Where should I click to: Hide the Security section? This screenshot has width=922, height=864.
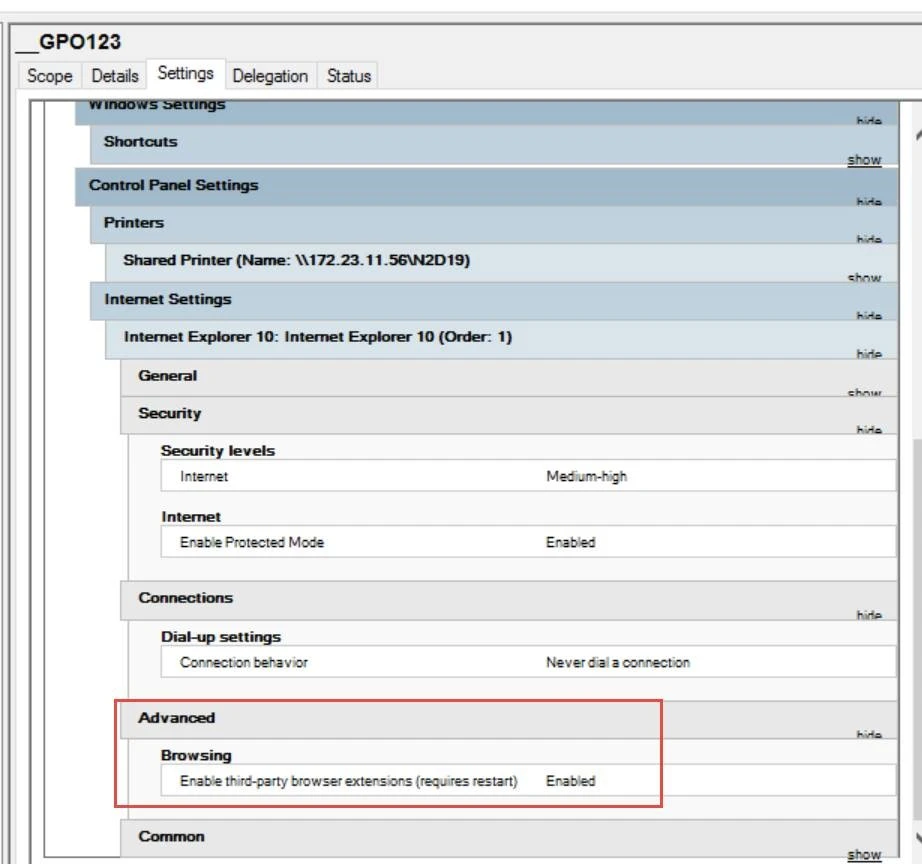click(868, 429)
